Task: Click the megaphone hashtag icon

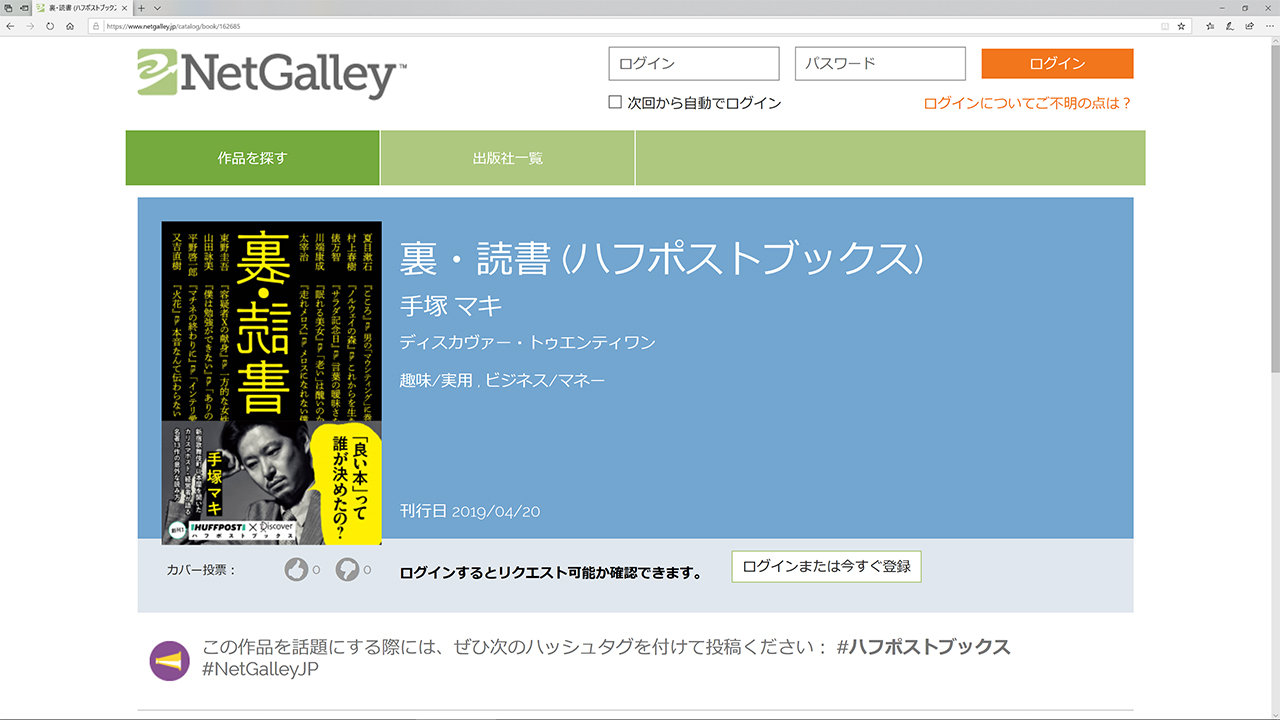Action: tap(169, 661)
